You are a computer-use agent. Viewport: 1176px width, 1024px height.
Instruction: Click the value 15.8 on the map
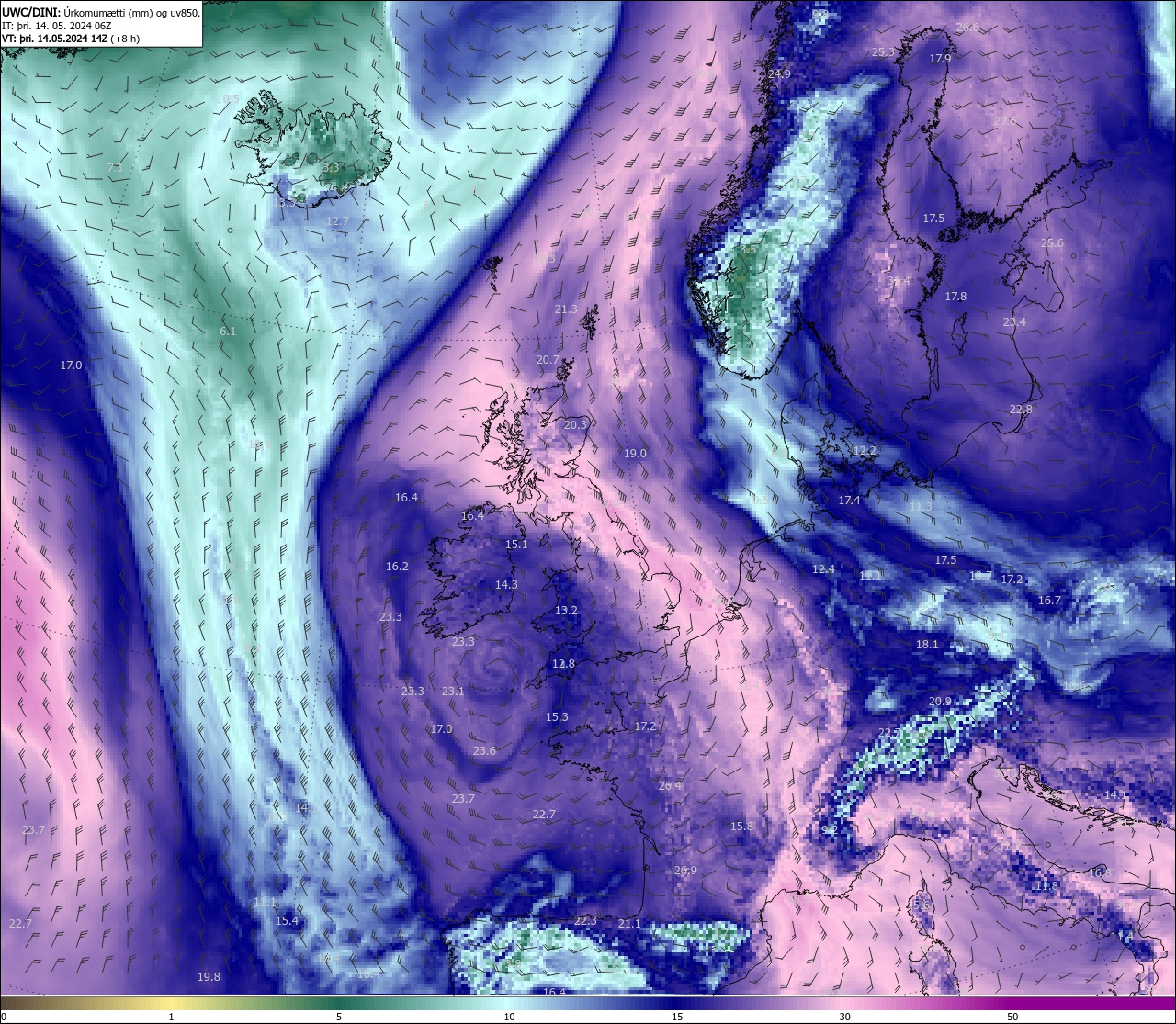[741, 827]
